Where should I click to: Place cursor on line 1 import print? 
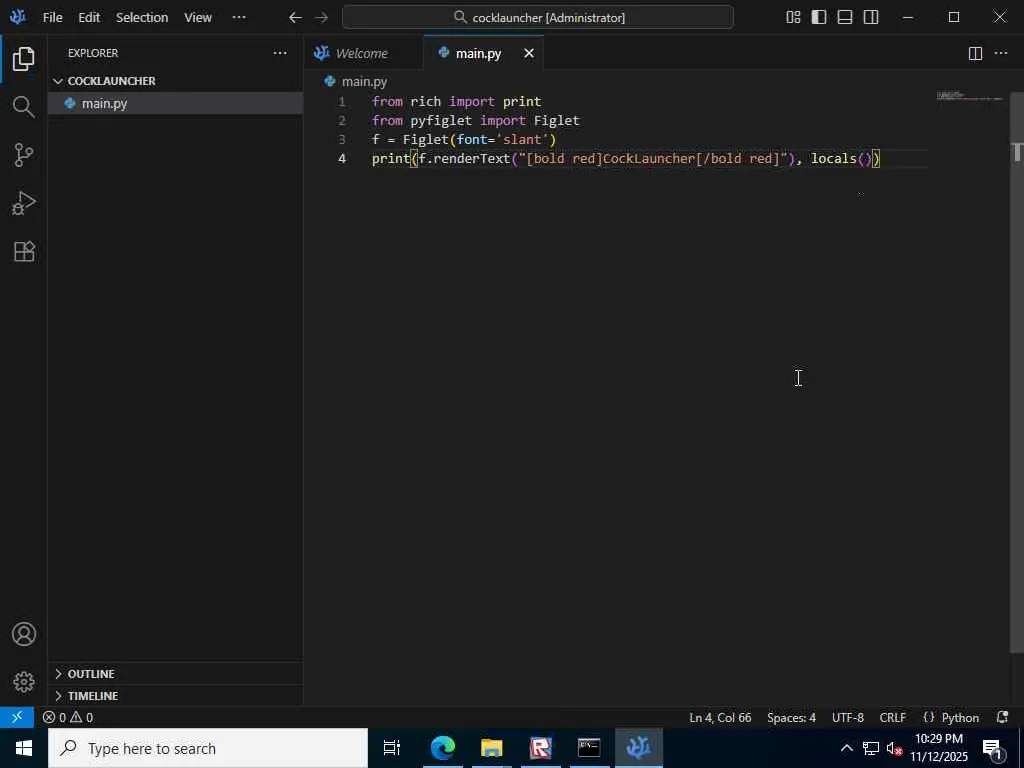[456, 101]
